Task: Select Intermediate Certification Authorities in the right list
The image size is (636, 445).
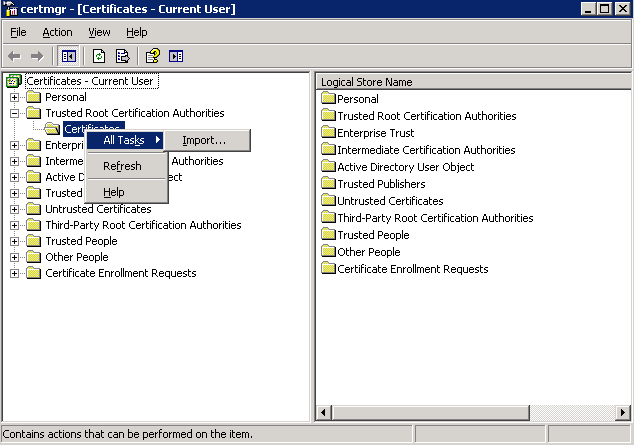Action: [x=426, y=150]
